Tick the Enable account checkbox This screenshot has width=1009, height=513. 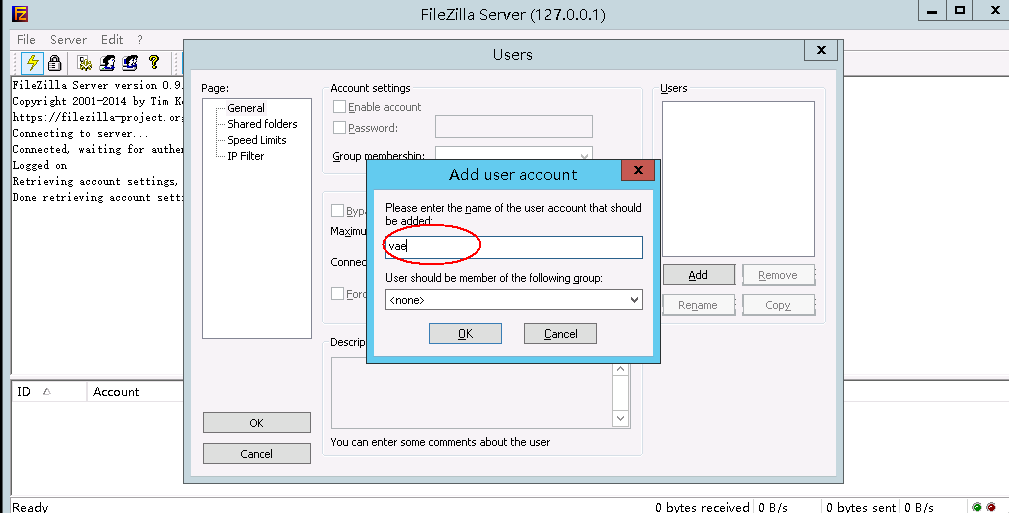tap(340, 107)
